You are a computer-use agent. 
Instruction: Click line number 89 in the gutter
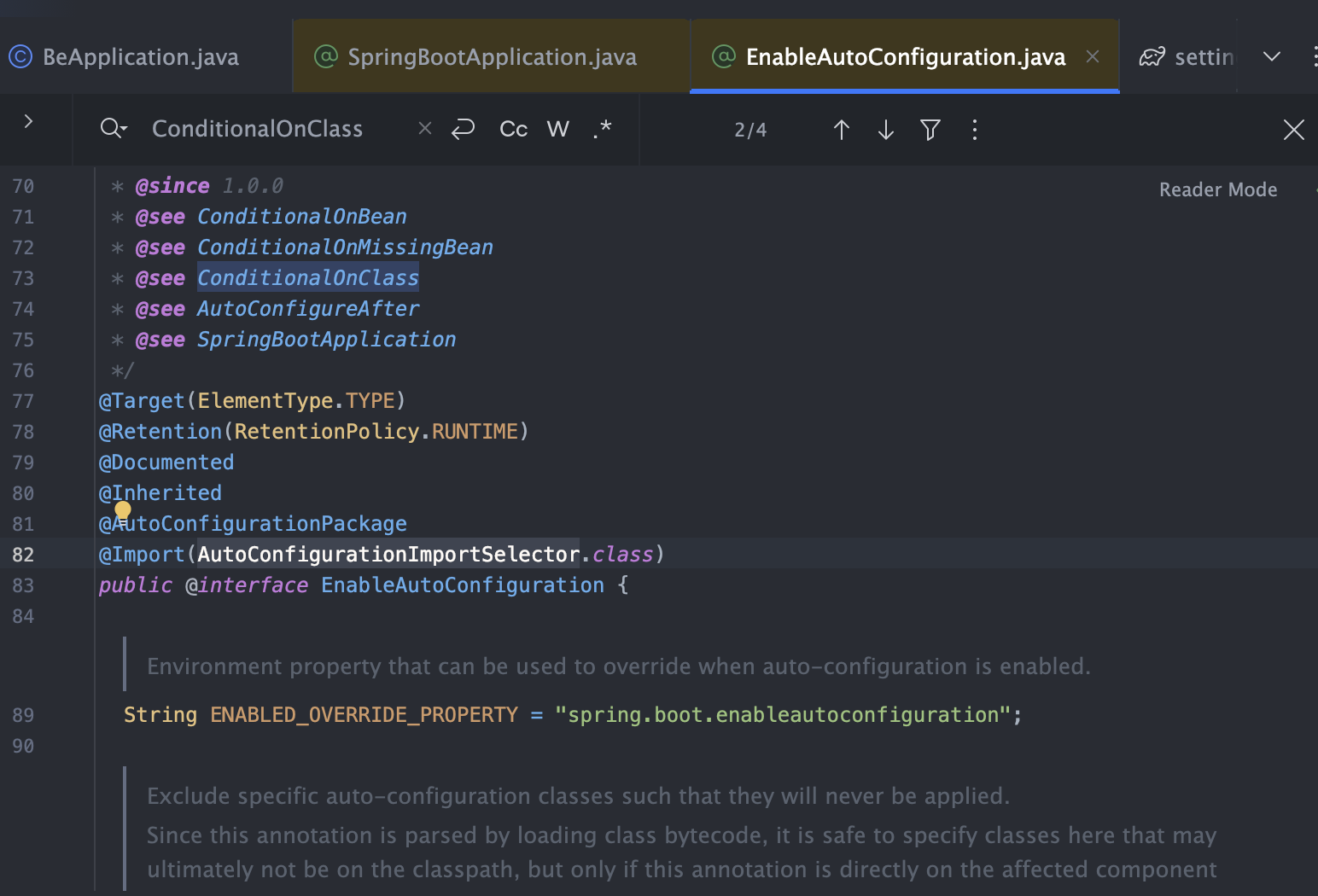pos(23,715)
